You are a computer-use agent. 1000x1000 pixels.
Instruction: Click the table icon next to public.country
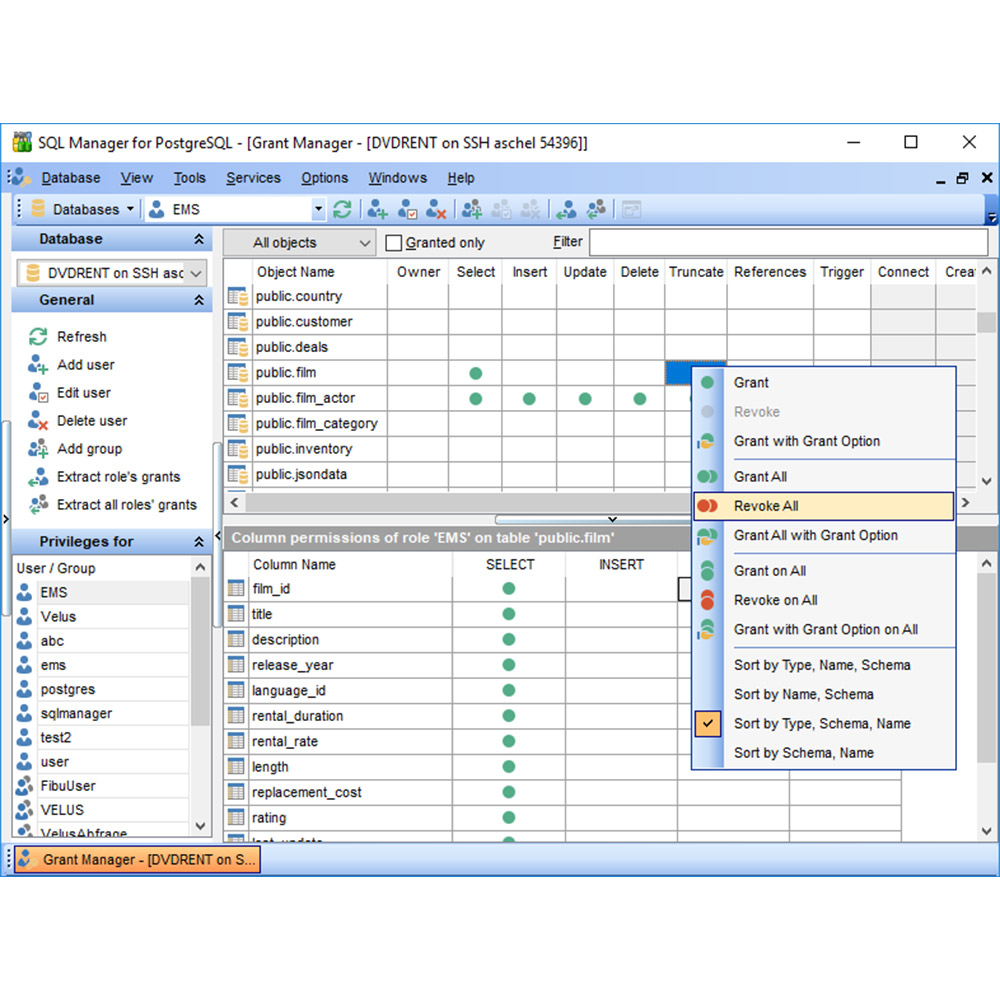(x=238, y=297)
